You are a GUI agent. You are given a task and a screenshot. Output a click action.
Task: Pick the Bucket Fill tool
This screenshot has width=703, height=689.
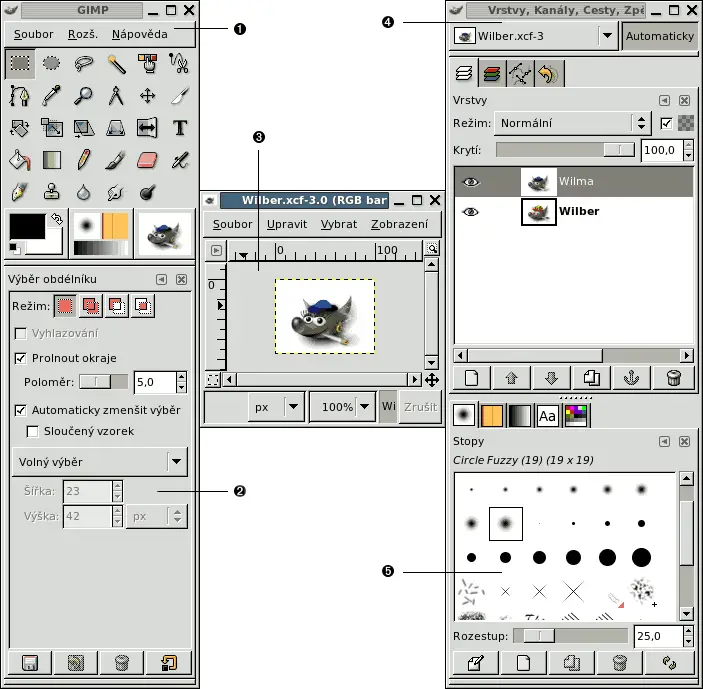20,160
